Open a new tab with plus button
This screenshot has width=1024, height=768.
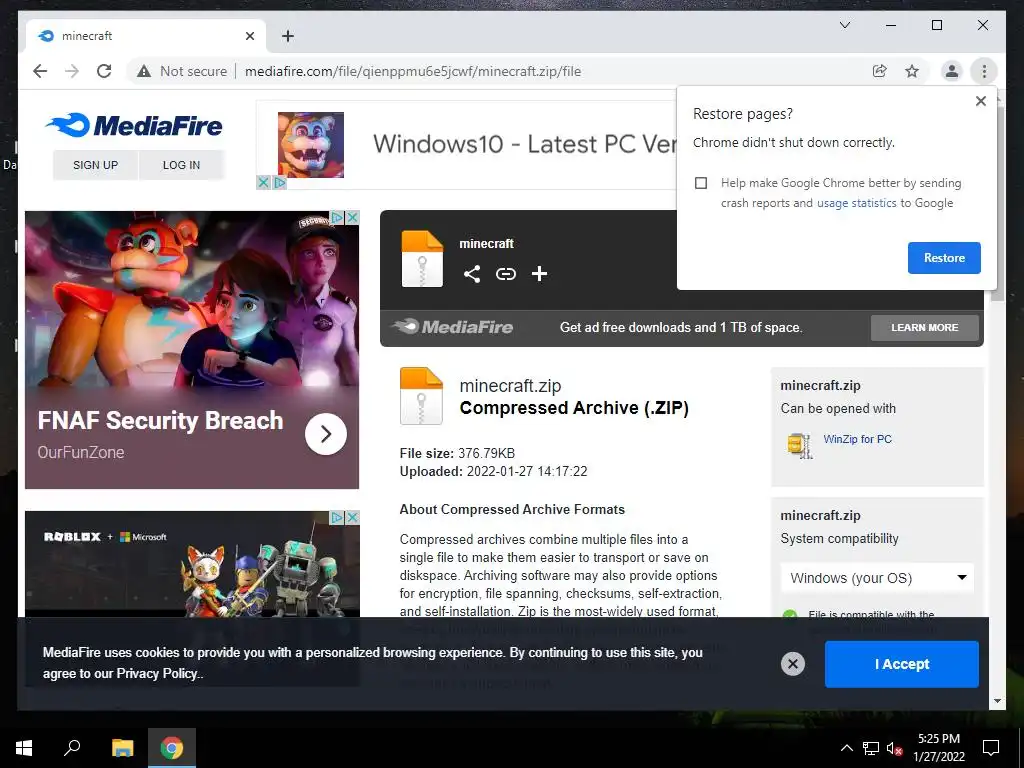click(x=288, y=36)
